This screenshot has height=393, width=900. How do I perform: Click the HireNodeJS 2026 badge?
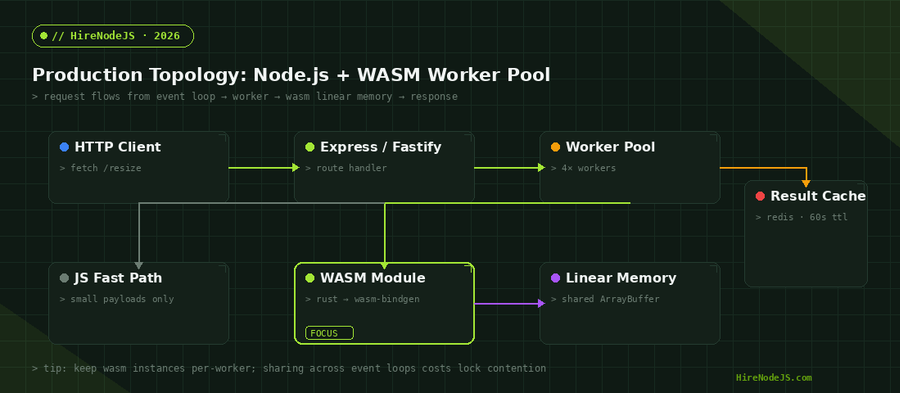coord(113,36)
